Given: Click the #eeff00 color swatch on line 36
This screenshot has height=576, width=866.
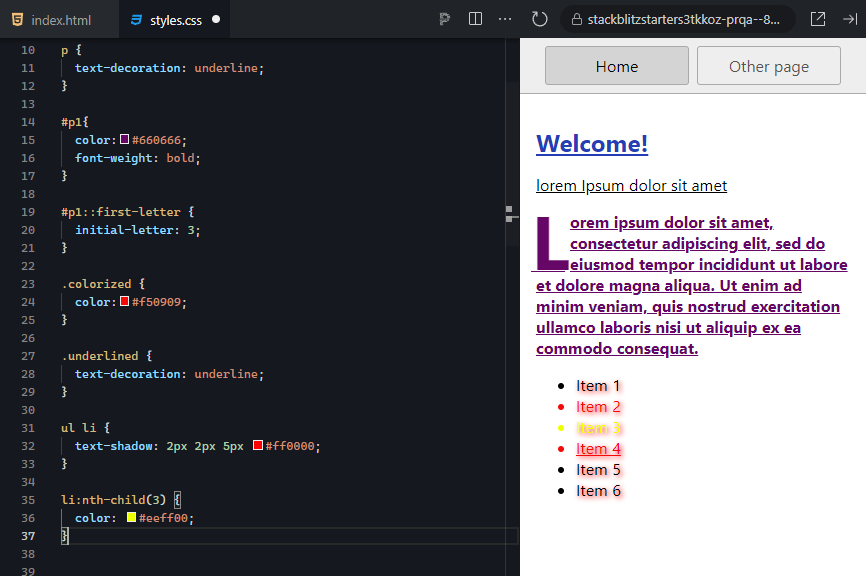Looking at the screenshot, I should tap(131, 517).
